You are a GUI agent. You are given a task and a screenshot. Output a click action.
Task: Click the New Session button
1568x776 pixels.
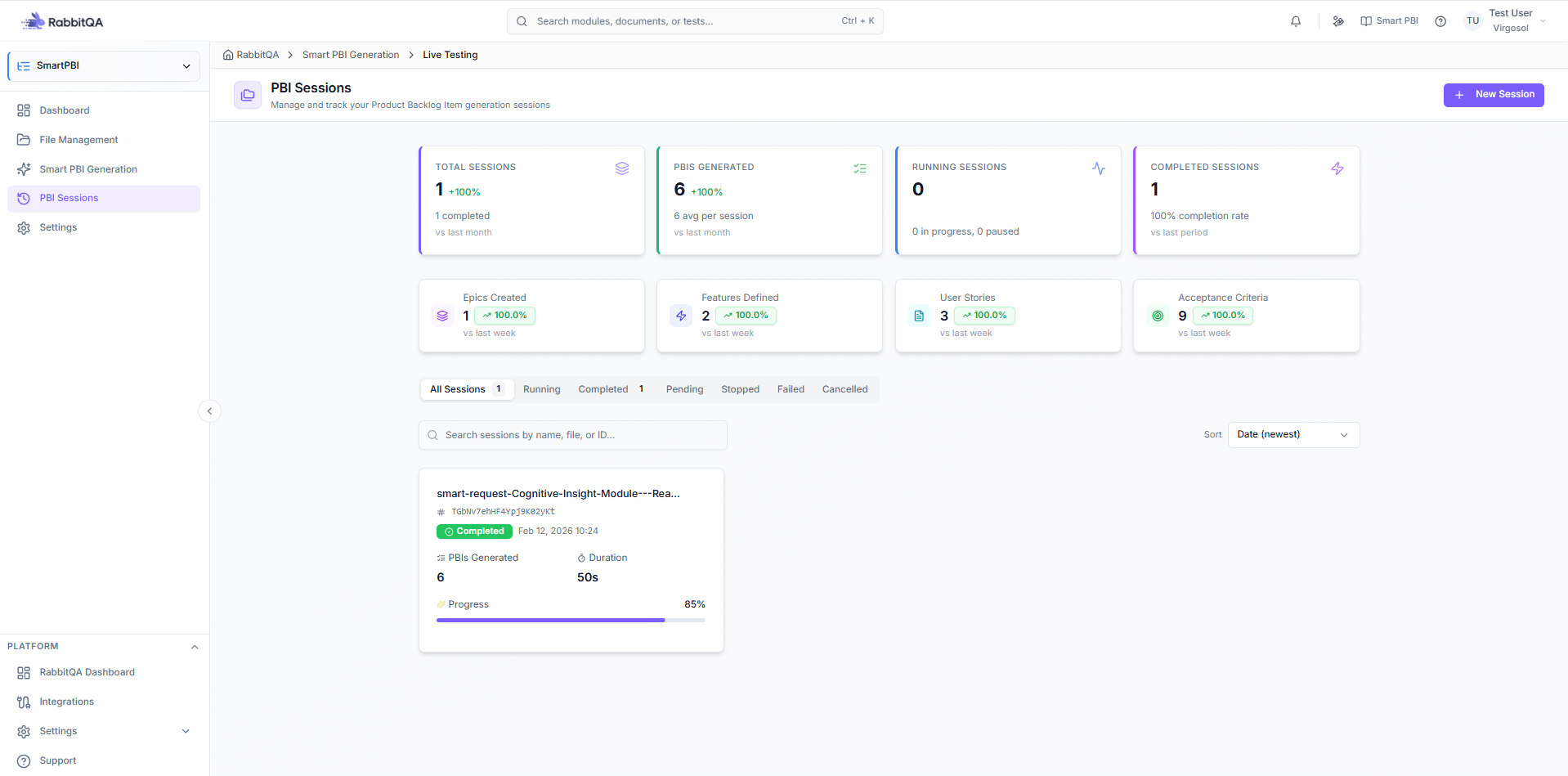click(1493, 95)
